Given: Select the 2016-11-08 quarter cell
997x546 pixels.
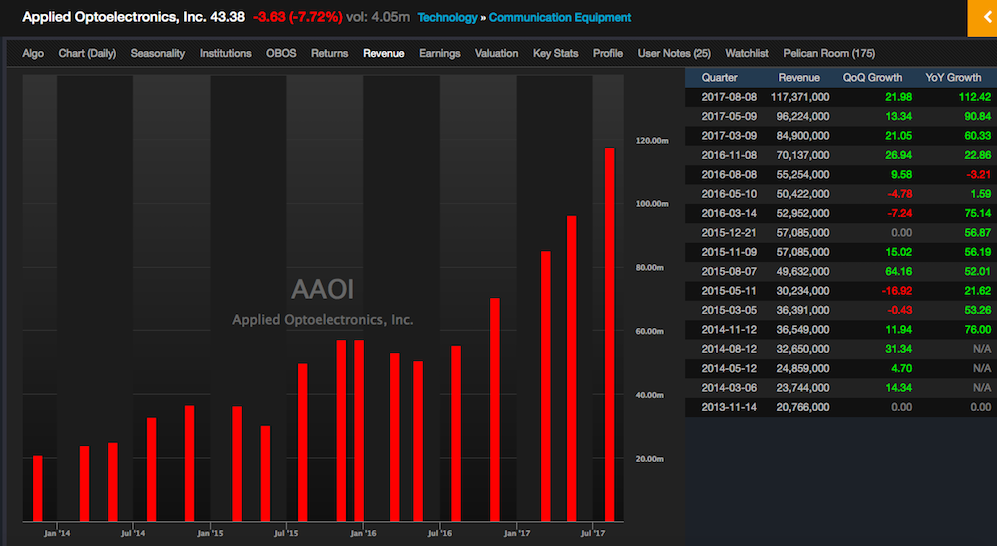Looking at the screenshot, I should pos(729,155).
